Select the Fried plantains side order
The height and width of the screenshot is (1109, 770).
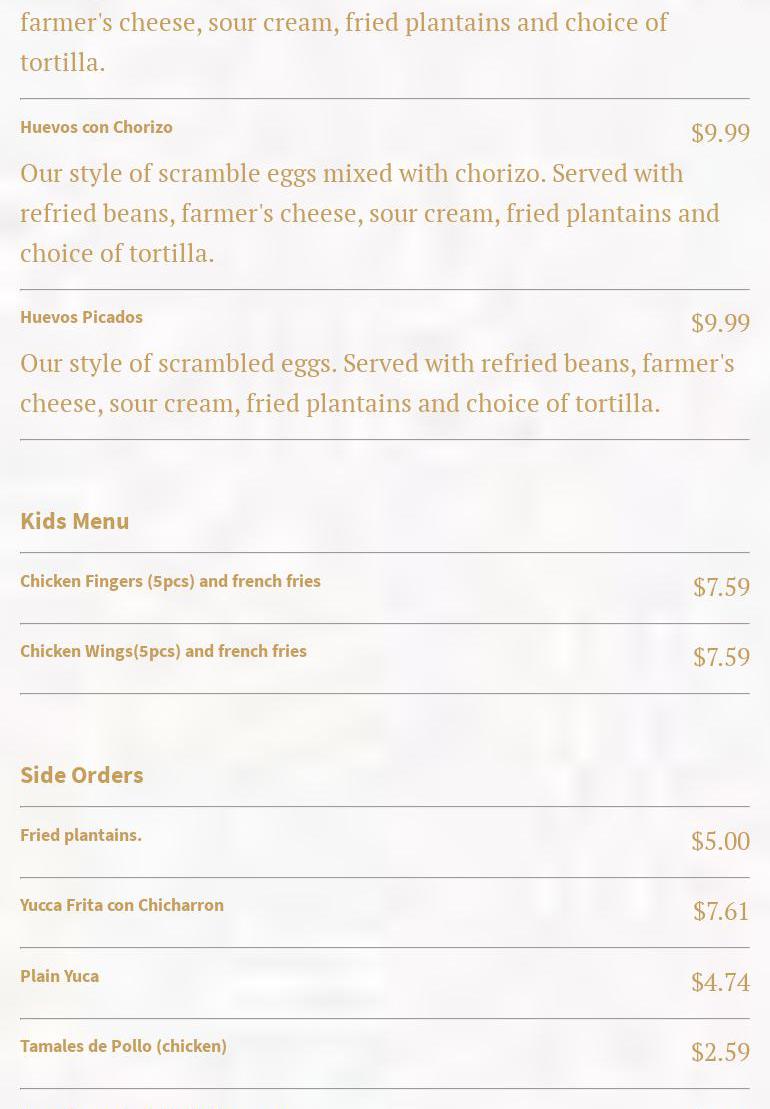coord(81,835)
